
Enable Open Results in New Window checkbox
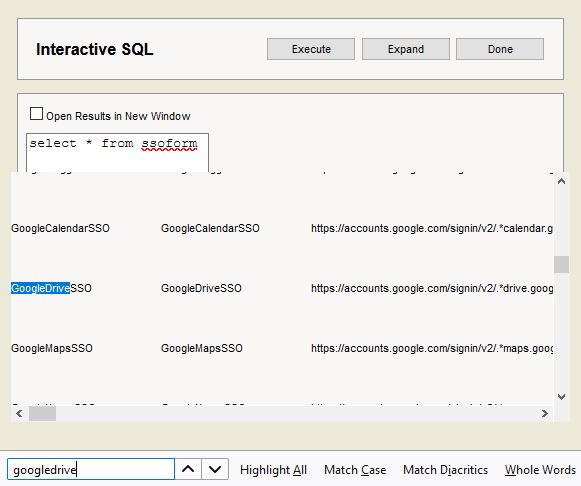[x=36, y=114]
